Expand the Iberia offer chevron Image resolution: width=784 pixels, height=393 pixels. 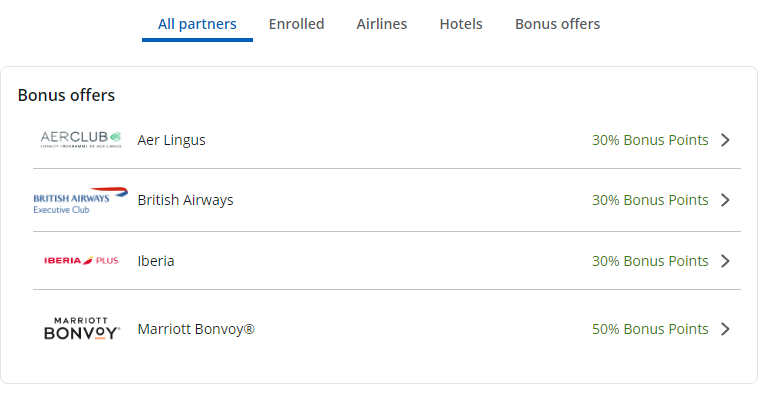(726, 261)
